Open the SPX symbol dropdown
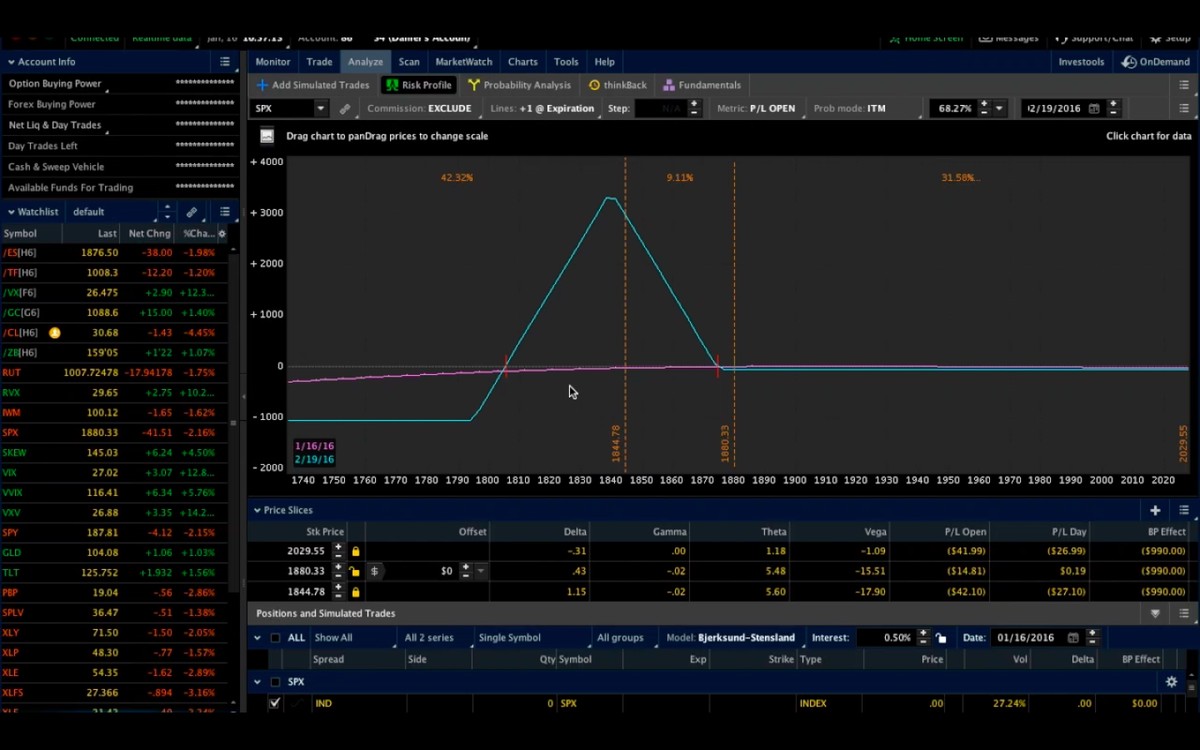 pos(321,108)
